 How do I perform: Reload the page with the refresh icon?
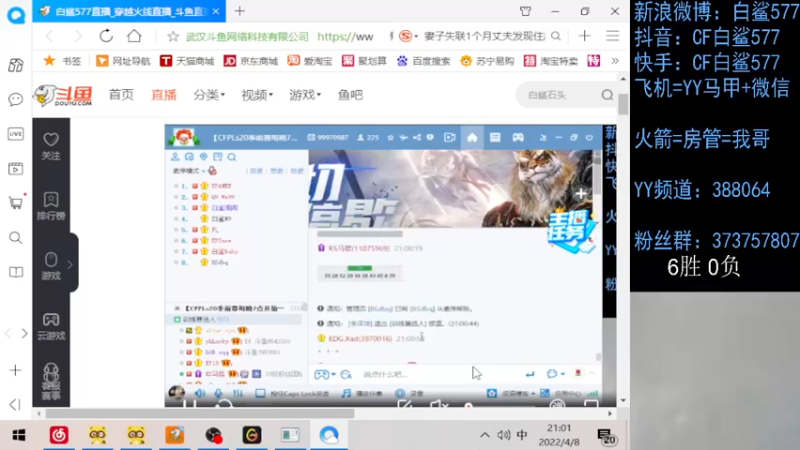coord(106,36)
